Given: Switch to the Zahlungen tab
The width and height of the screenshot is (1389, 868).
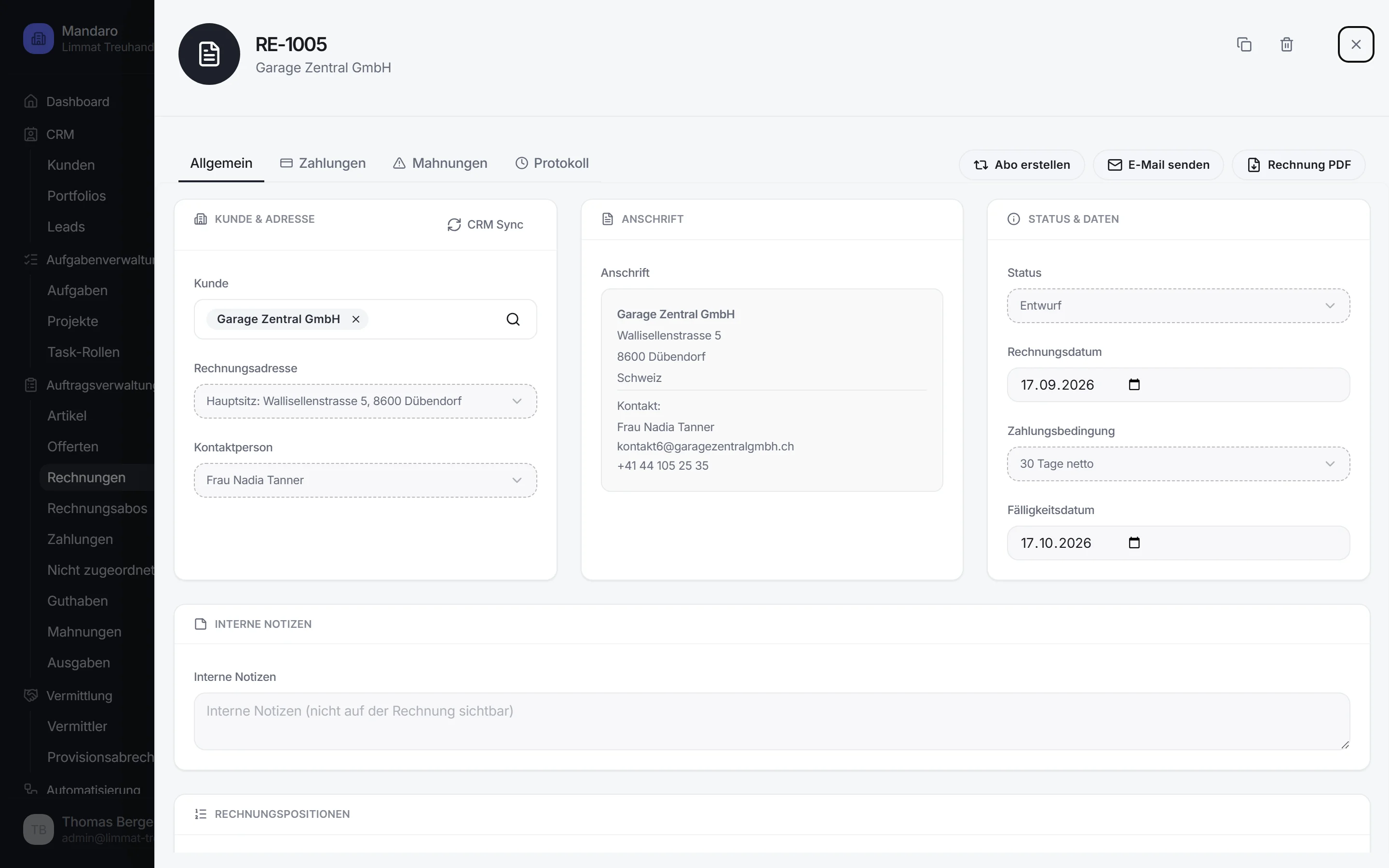Looking at the screenshot, I should pos(323,163).
